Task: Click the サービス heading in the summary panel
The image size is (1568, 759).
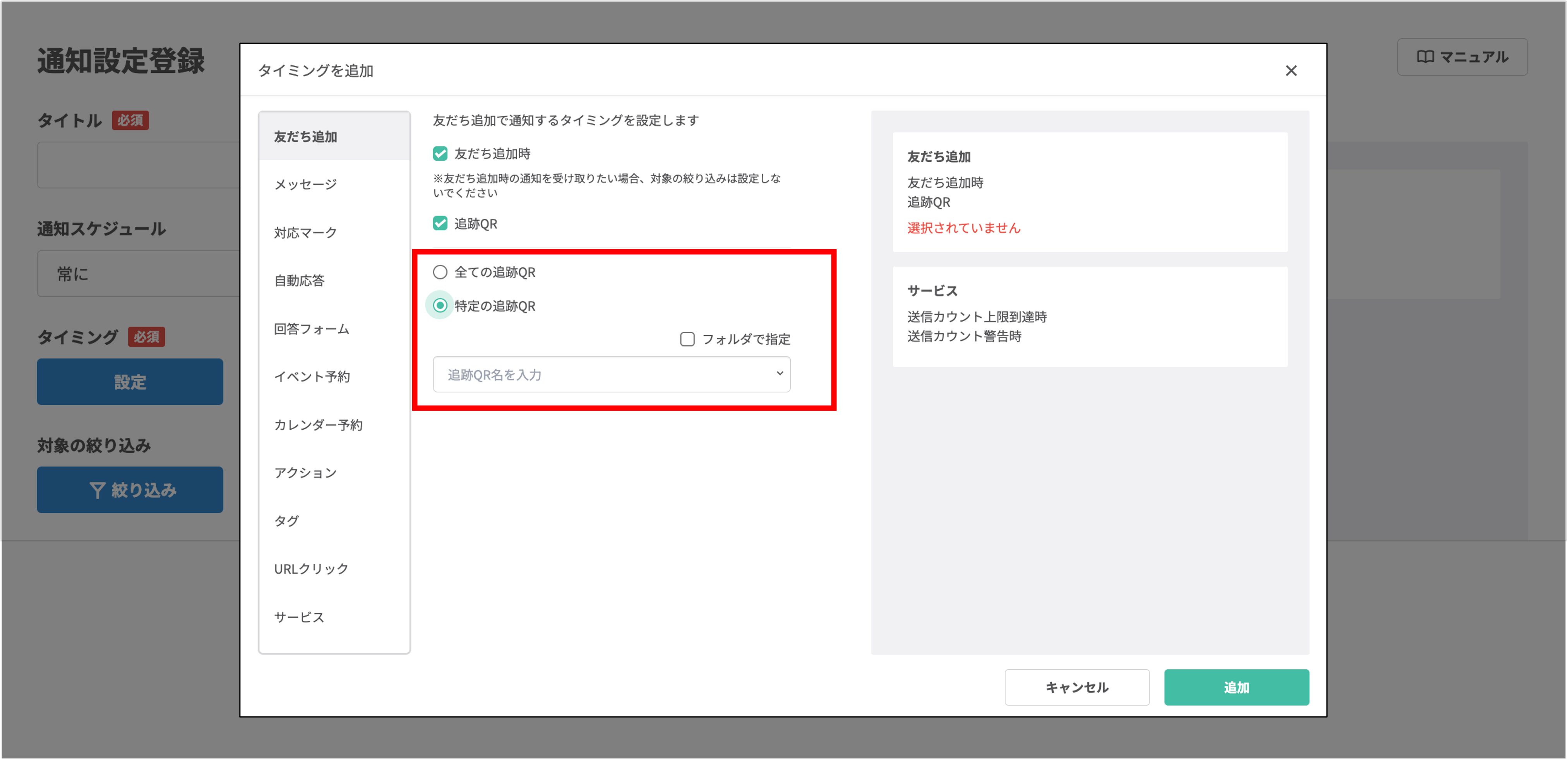Action: pos(932,290)
